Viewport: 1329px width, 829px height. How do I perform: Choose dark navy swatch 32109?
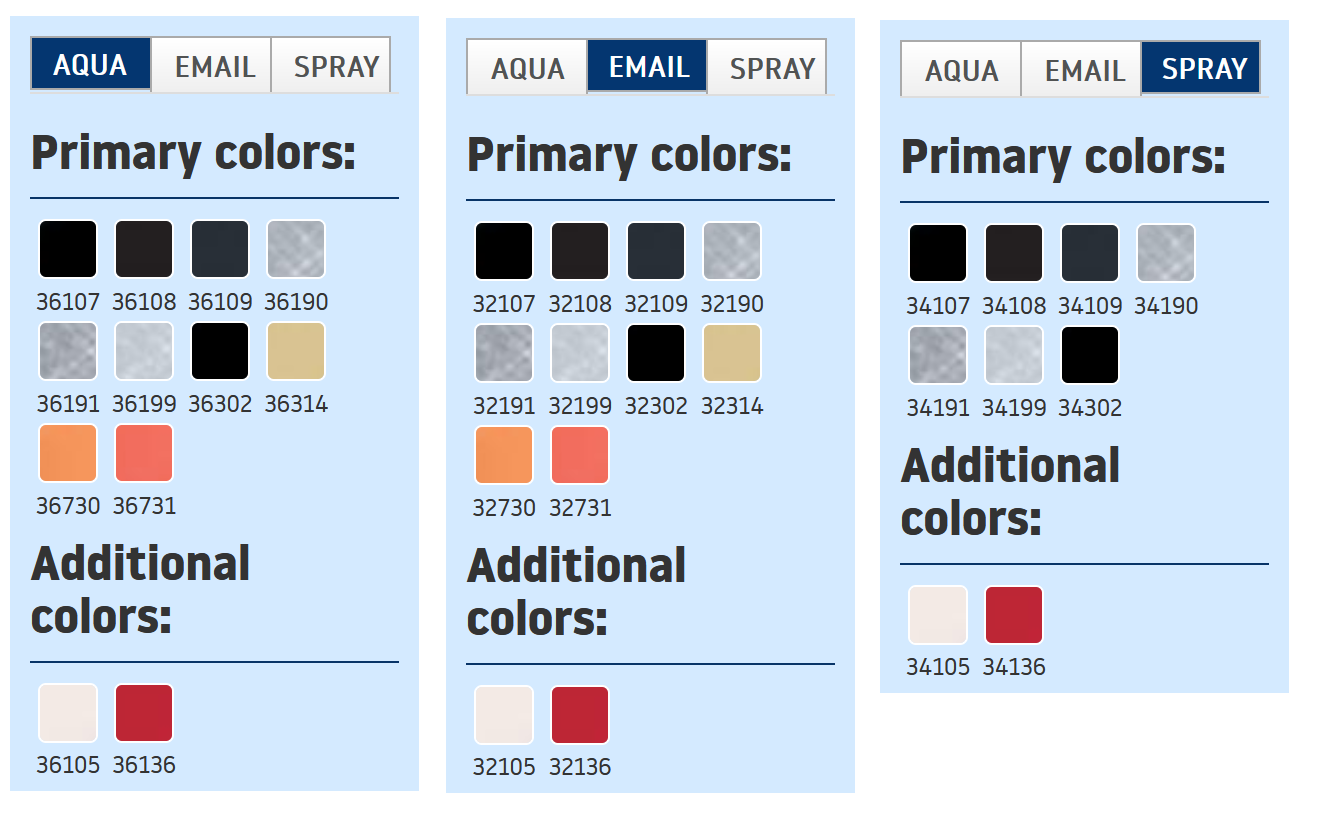[656, 251]
